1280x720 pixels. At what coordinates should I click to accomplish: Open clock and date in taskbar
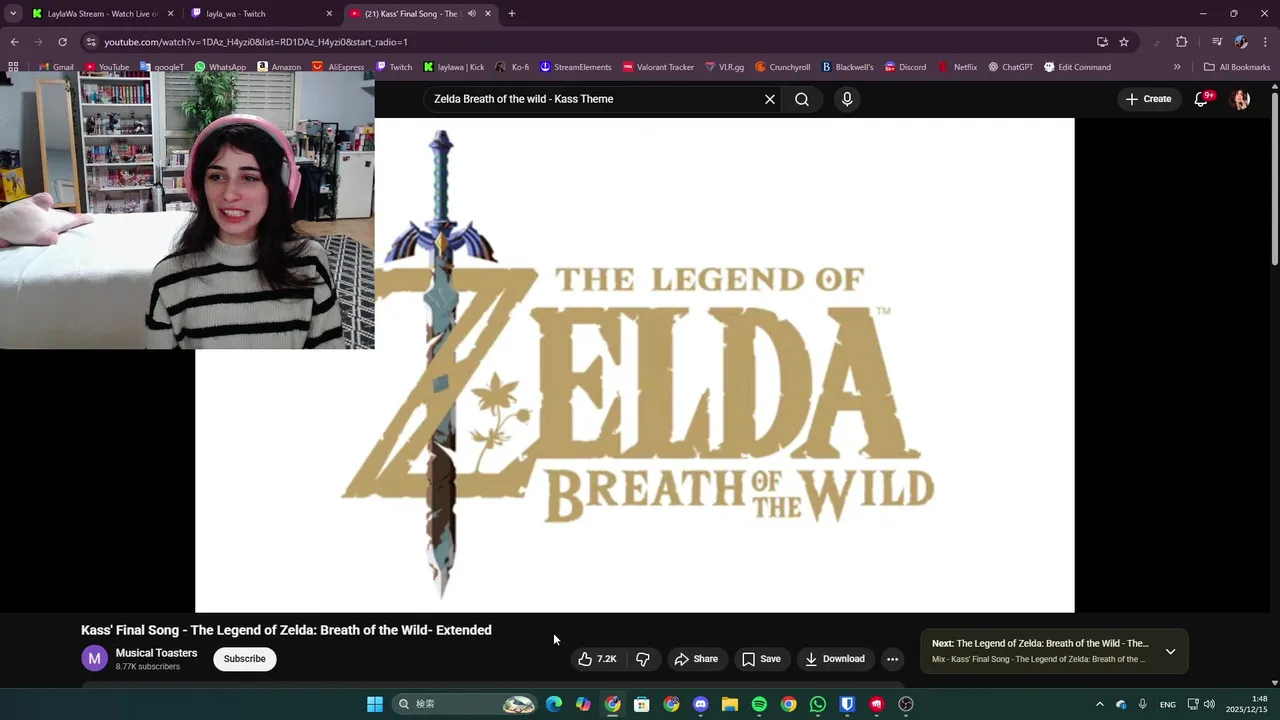pos(1246,704)
